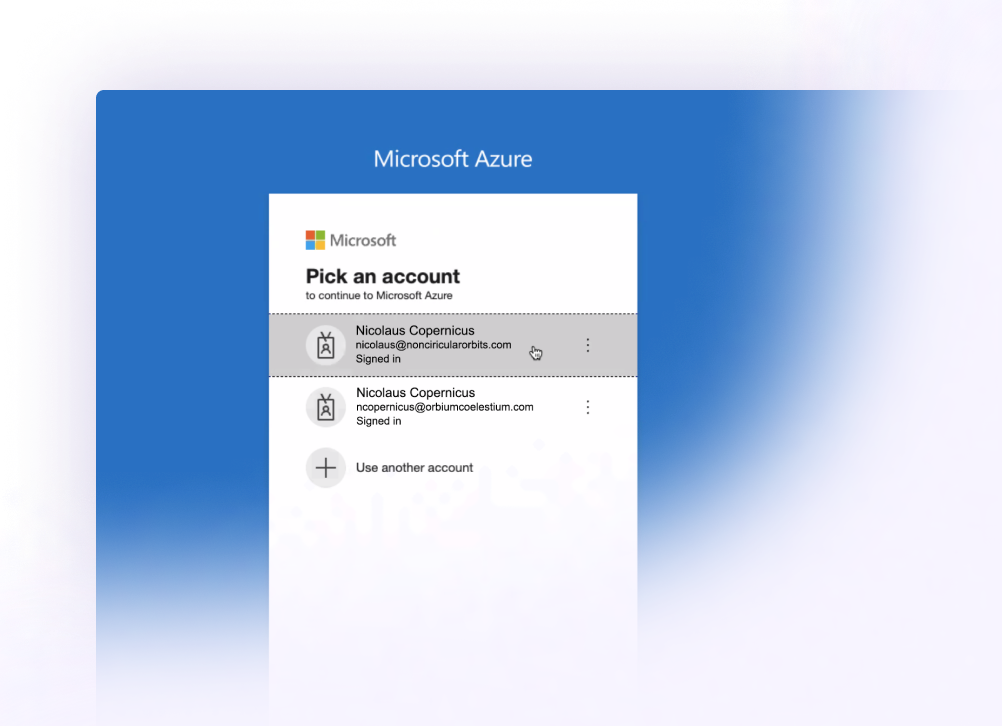Image resolution: width=1002 pixels, height=726 pixels.
Task: Select the "Use another account" option
Action: pos(414,468)
